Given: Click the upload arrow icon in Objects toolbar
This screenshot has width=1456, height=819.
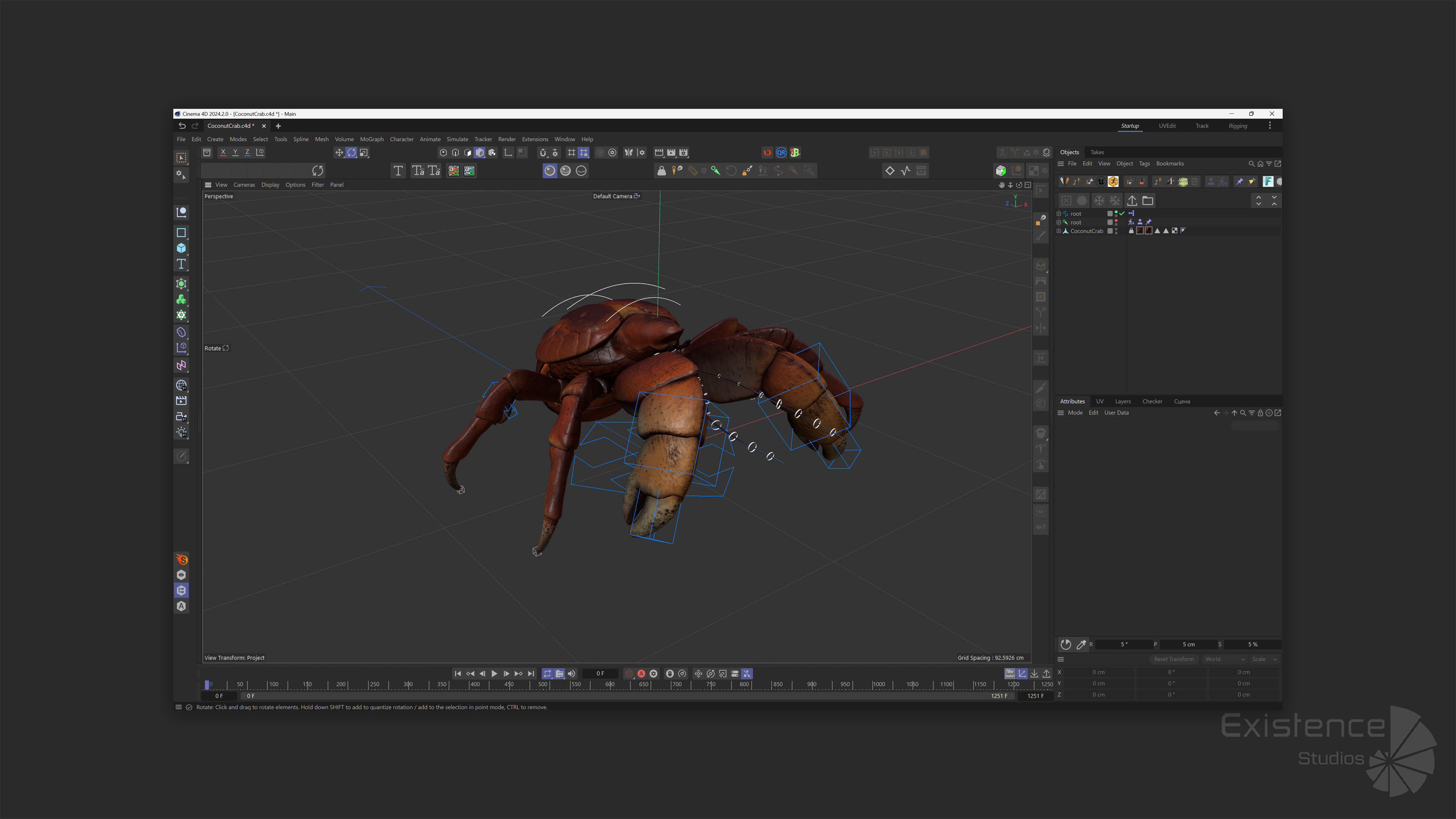Looking at the screenshot, I should (1131, 201).
